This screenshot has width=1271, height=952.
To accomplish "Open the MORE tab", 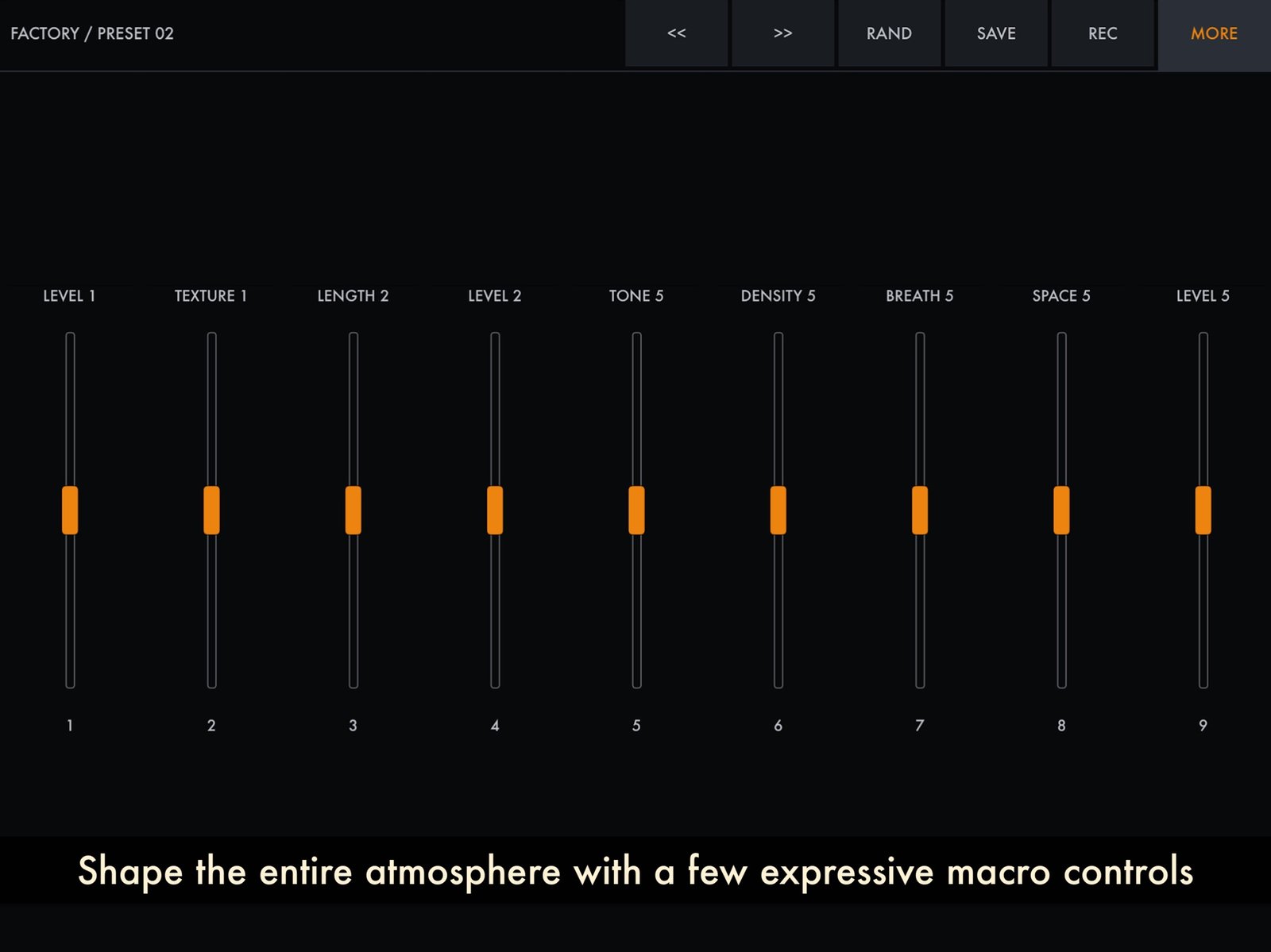I will click(x=1214, y=34).
